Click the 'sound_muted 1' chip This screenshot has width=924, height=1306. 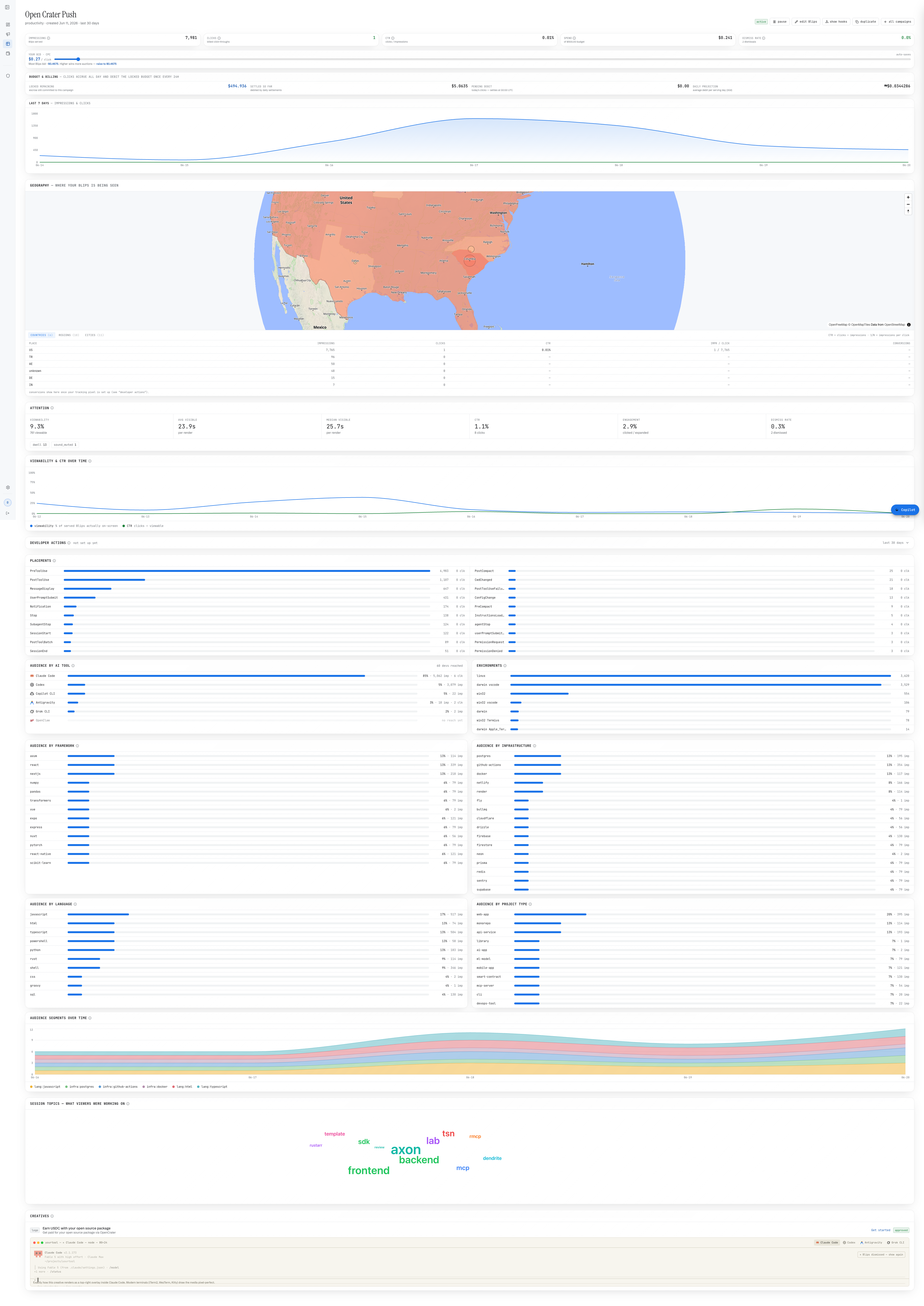[65, 445]
